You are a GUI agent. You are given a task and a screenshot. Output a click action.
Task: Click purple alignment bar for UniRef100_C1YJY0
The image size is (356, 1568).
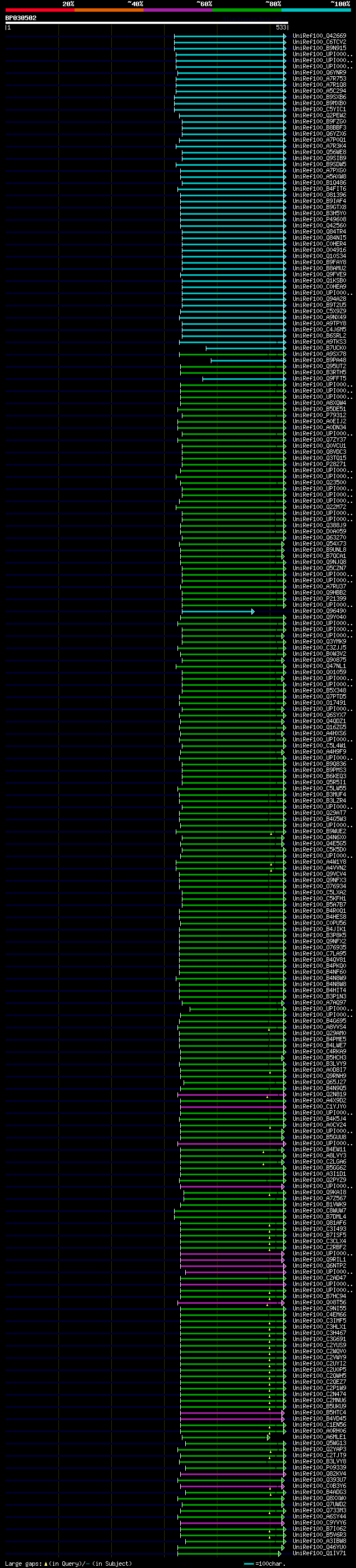pos(233,1106)
